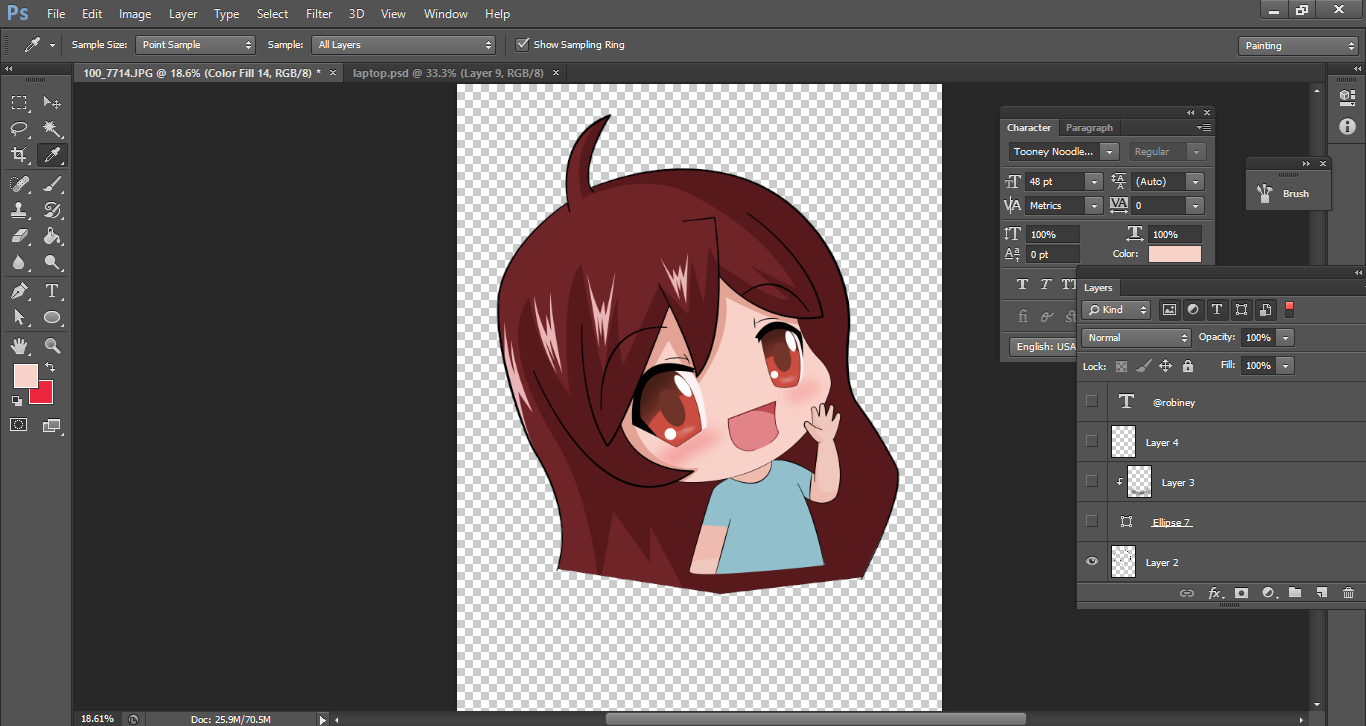
Task: Select the Rectangular Marquee tool
Action: click(x=19, y=103)
